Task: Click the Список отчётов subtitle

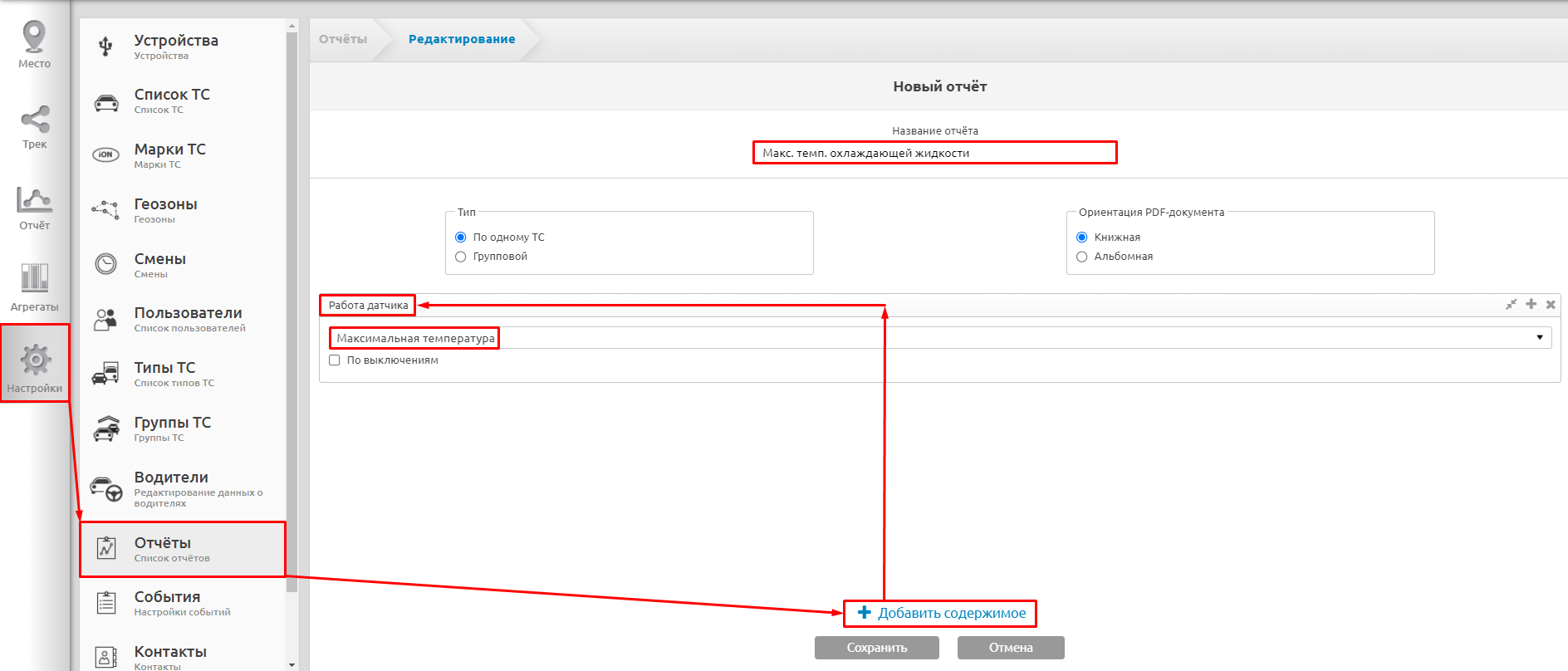Action: click(x=172, y=558)
